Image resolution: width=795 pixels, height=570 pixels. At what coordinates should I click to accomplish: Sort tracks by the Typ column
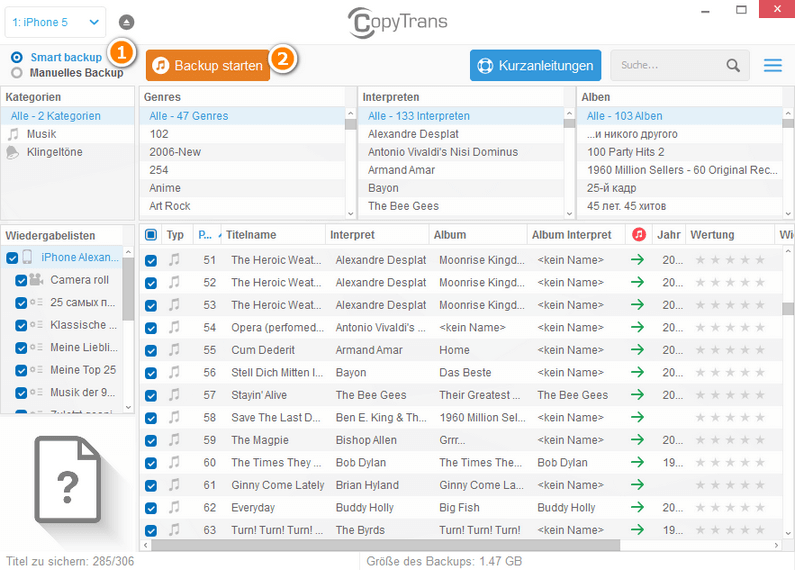point(176,235)
